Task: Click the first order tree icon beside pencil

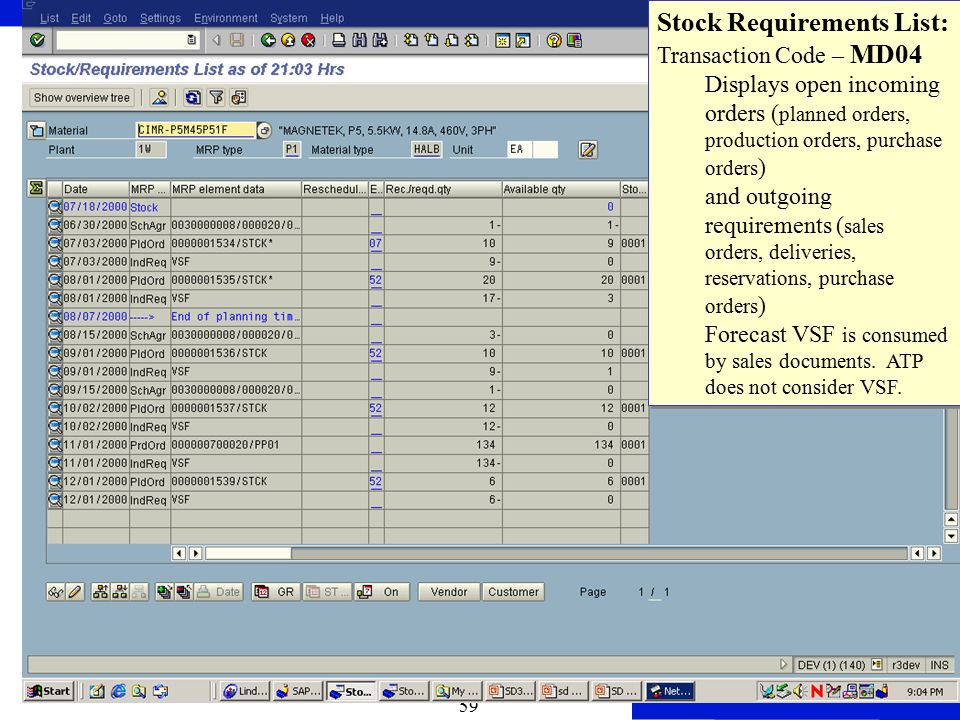Action: [x=100, y=592]
